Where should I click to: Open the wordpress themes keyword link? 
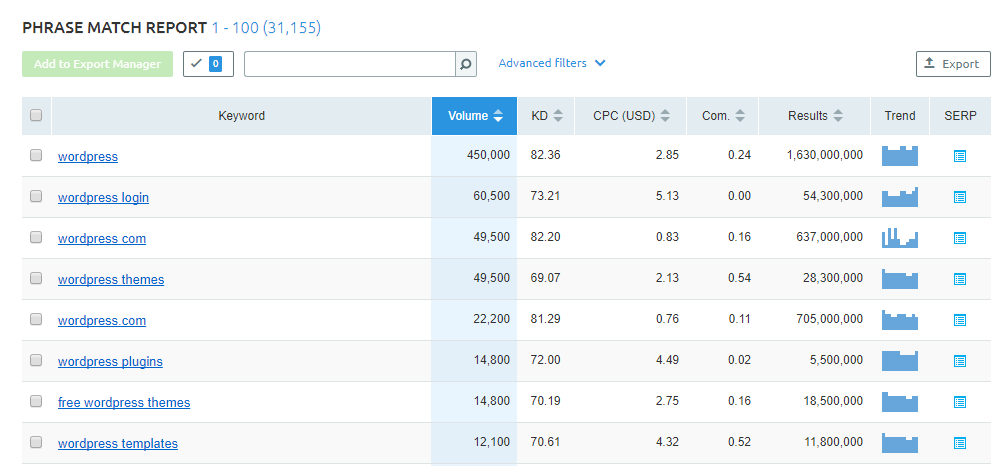111,280
